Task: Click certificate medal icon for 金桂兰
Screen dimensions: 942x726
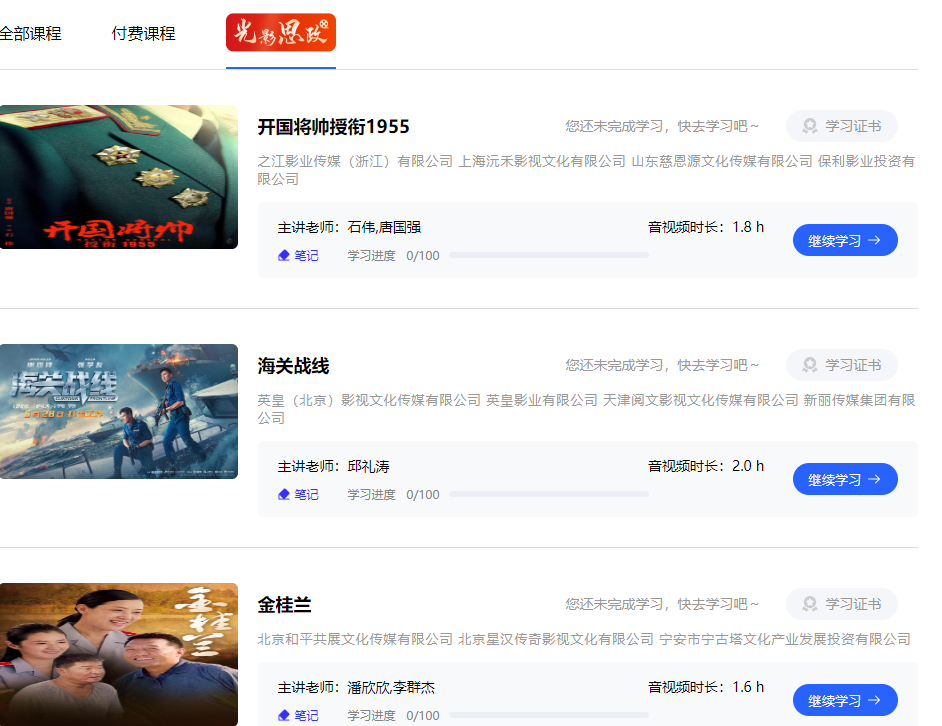Action: [810, 605]
